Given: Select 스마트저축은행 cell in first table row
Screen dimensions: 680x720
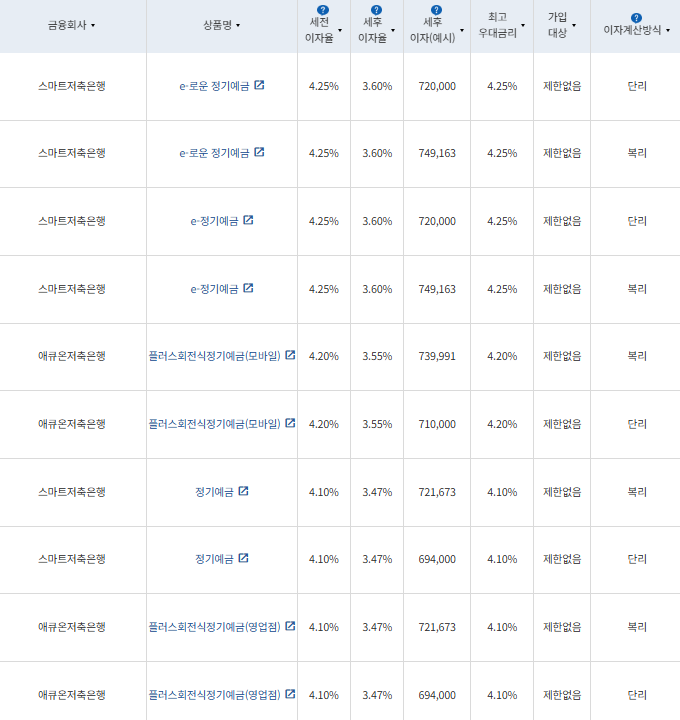Looking at the screenshot, I should (72, 86).
